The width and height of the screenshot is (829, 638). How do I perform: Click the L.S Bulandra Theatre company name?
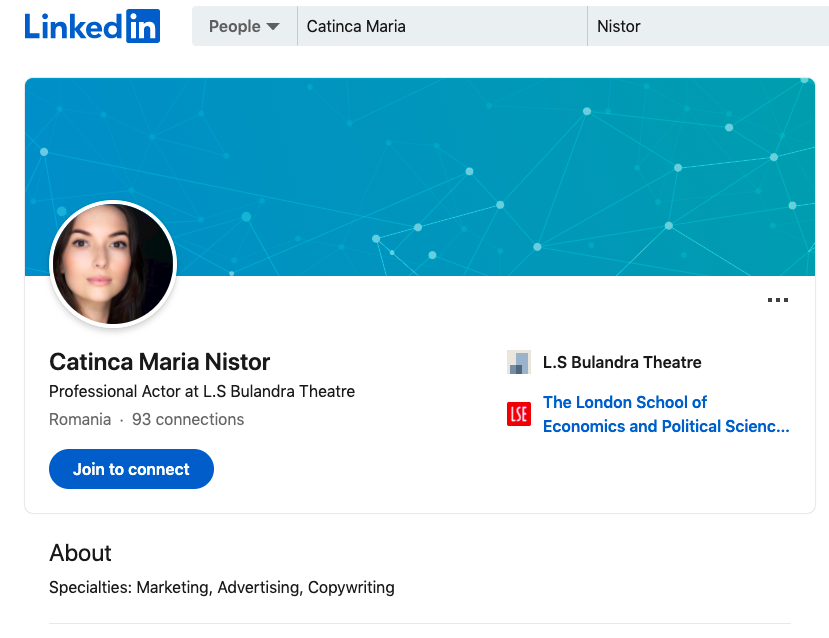tap(622, 362)
